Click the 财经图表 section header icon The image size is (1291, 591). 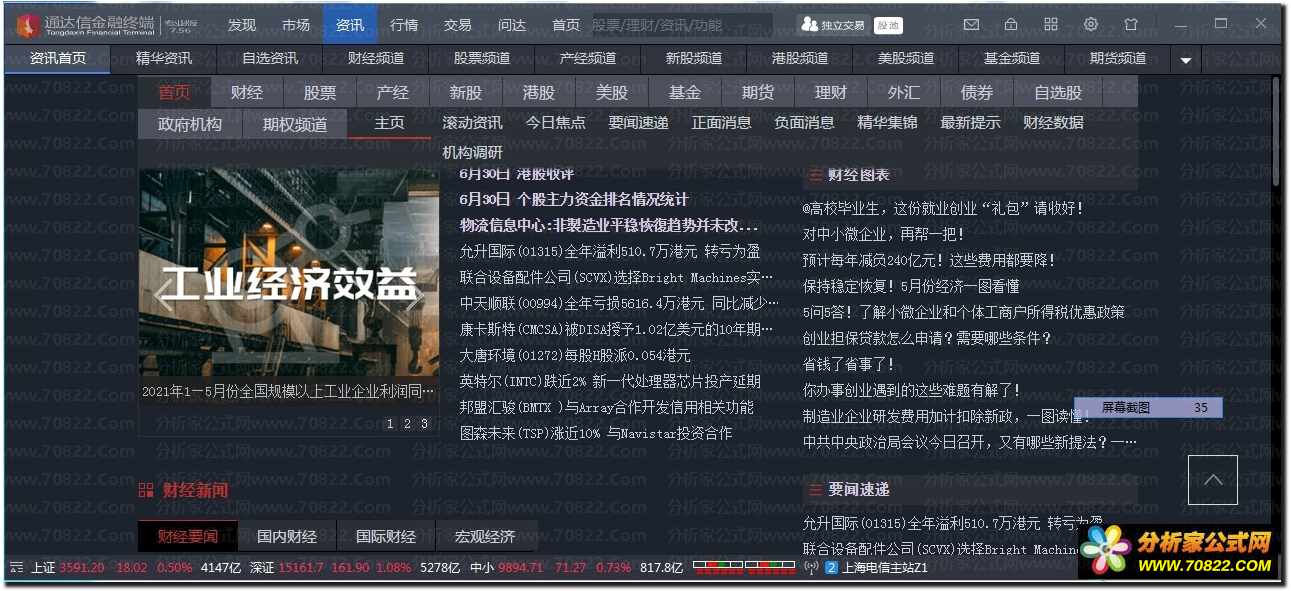coord(815,175)
